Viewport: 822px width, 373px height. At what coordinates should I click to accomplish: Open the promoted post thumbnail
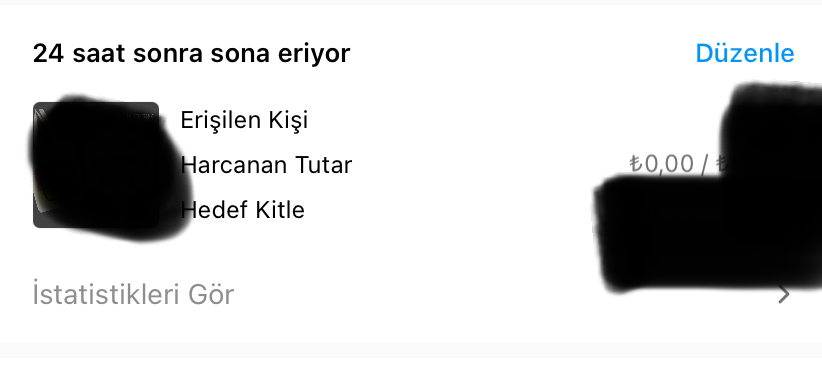point(96,164)
